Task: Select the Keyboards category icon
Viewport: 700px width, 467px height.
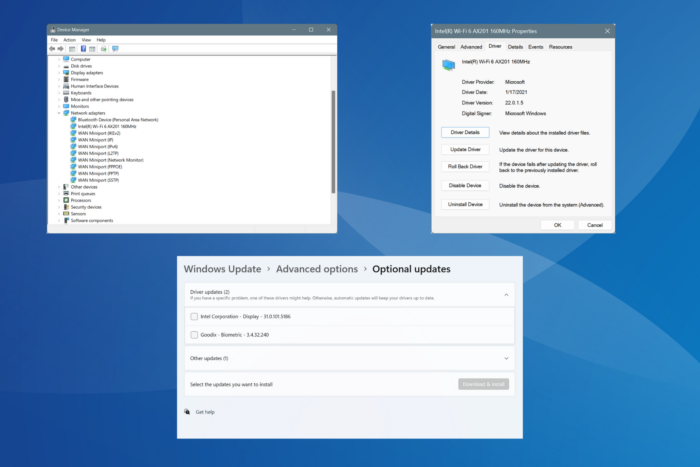Action: (66, 92)
